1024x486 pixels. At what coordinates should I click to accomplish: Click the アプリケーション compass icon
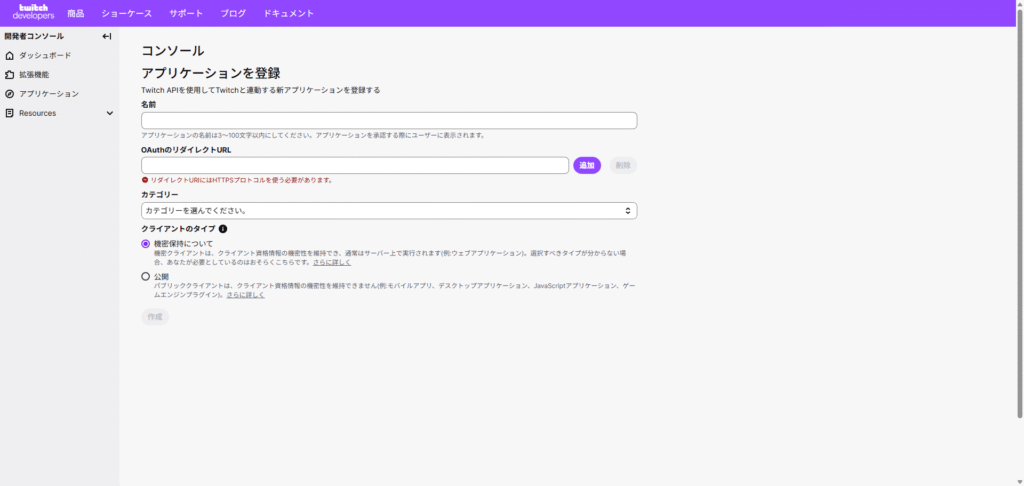(x=9, y=93)
